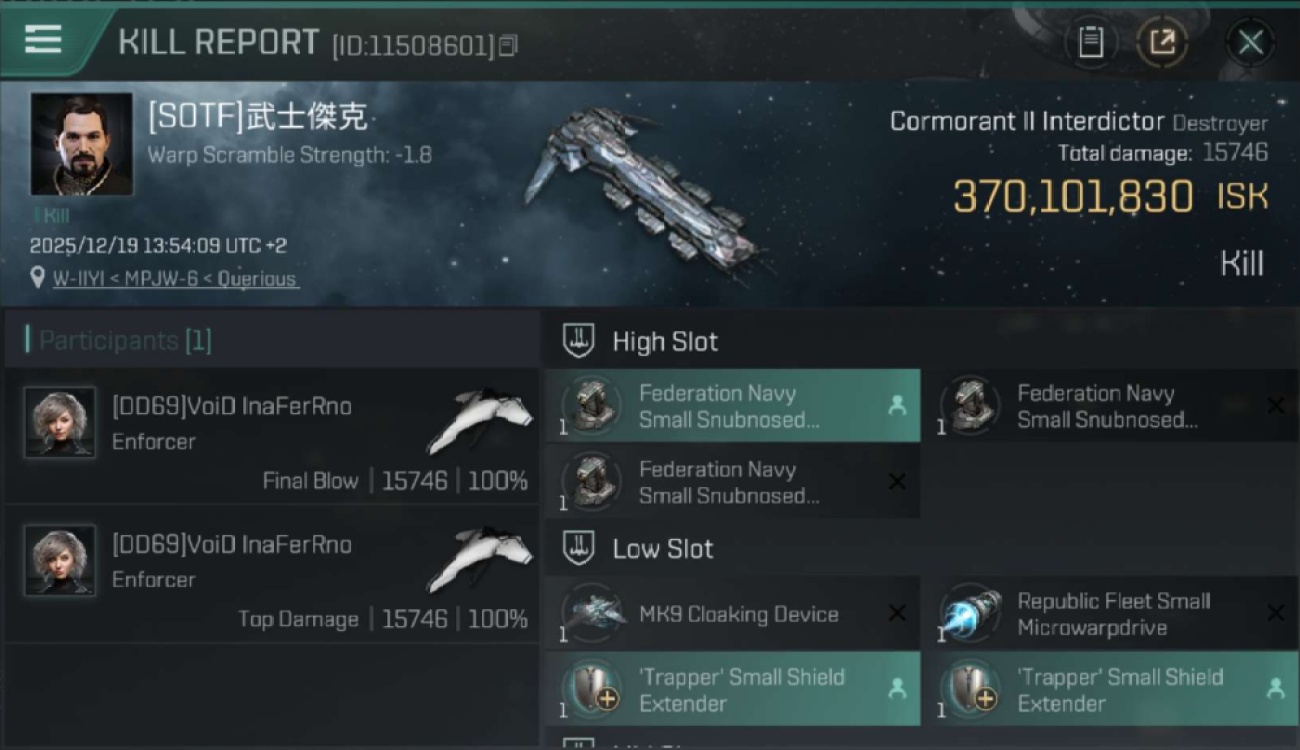Screen dimensions: 1300x750
Task: Click the person icon on the second 'Trapper' Extender
Action: (1275, 688)
